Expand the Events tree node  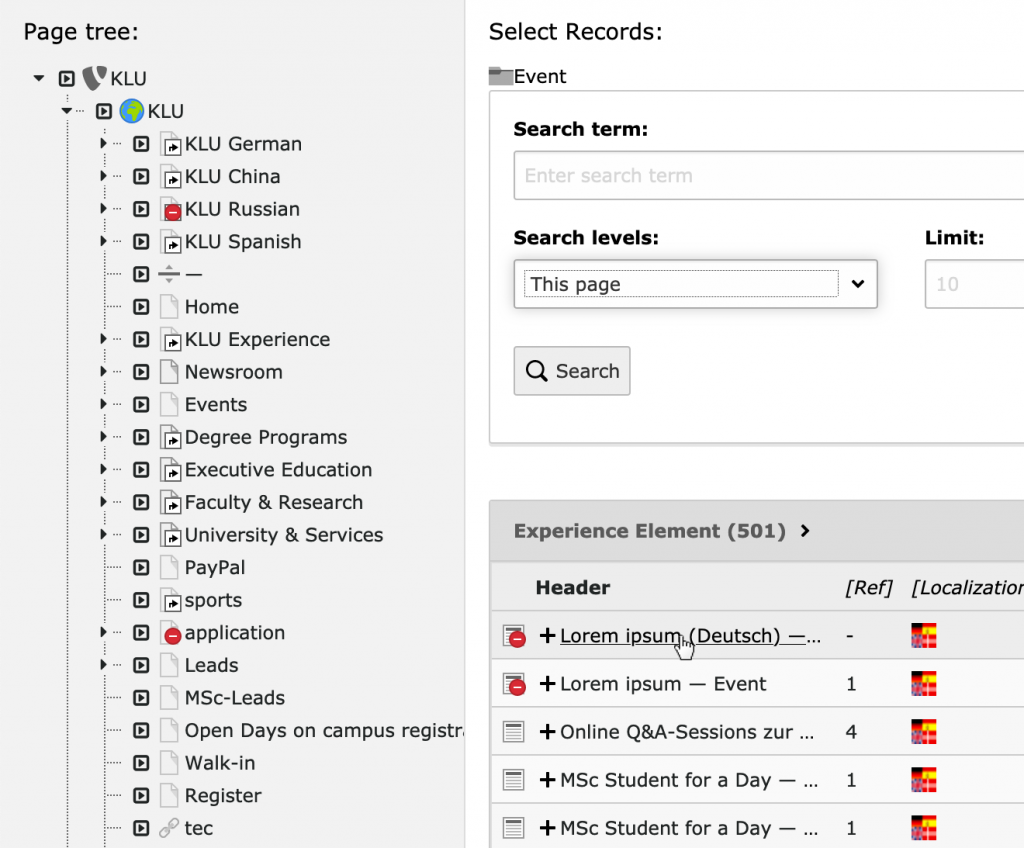[103, 404]
